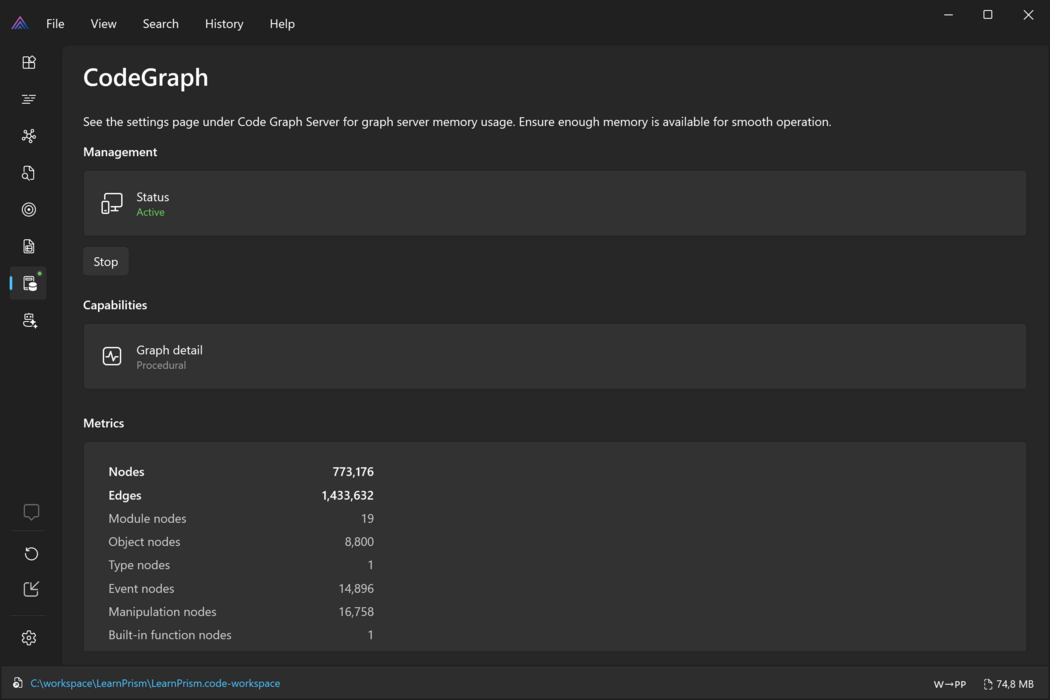Stop the code graph server
The image size is (1050, 700).
click(106, 261)
